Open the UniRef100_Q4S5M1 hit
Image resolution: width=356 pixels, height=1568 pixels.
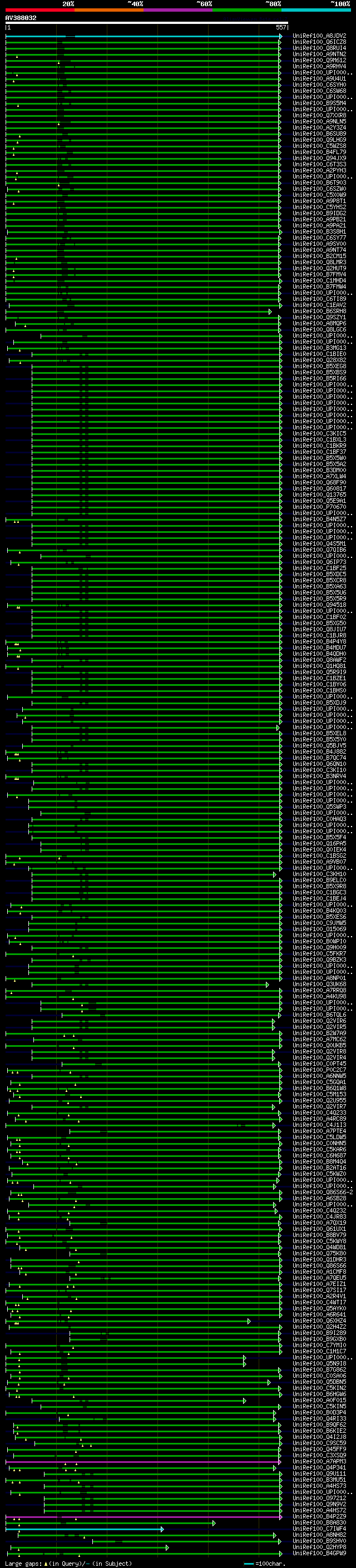tap(319, 543)
